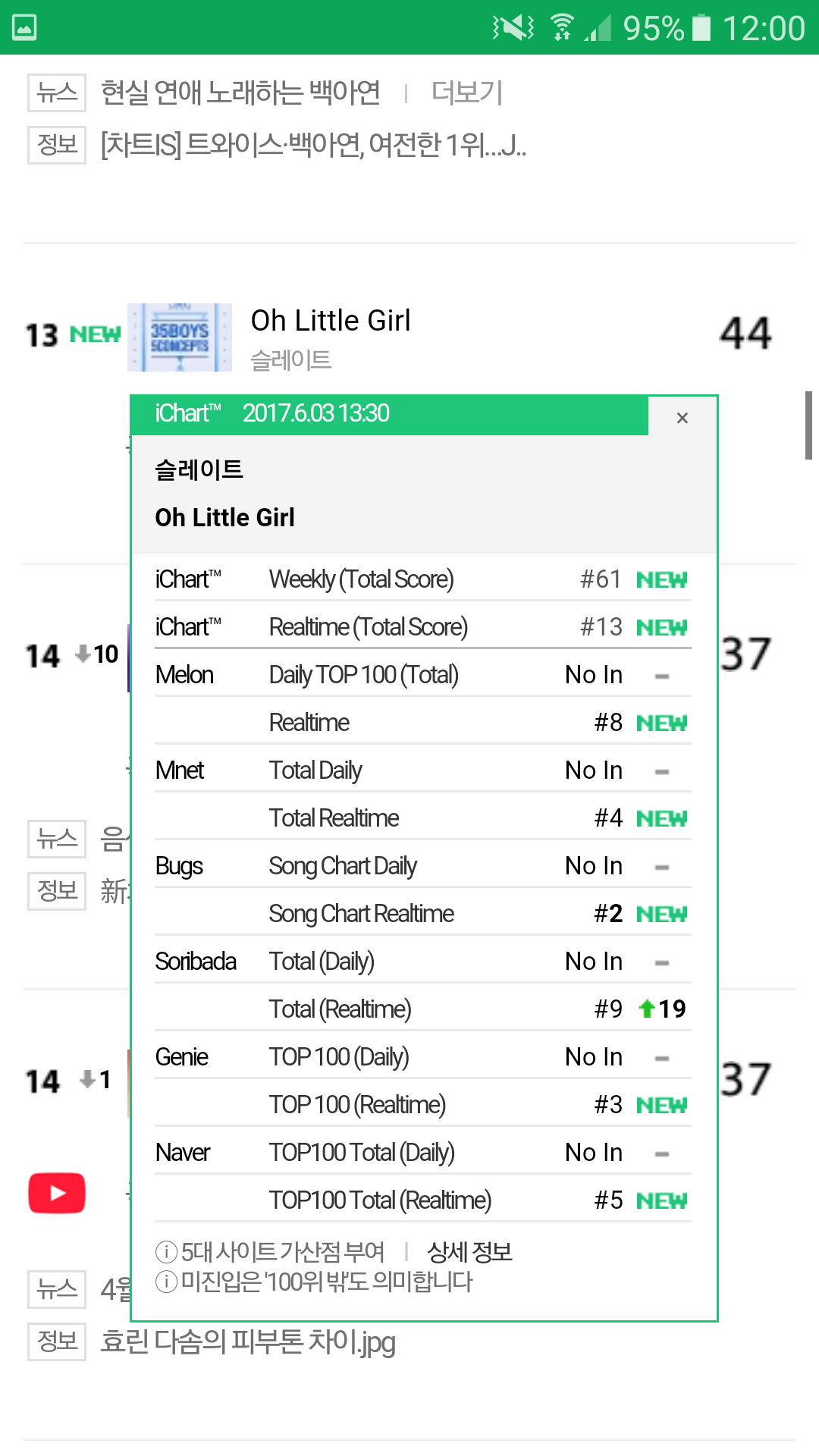Tap the image notification icon in status bar
Screen dimensions: 819x1456
(24, 28)
